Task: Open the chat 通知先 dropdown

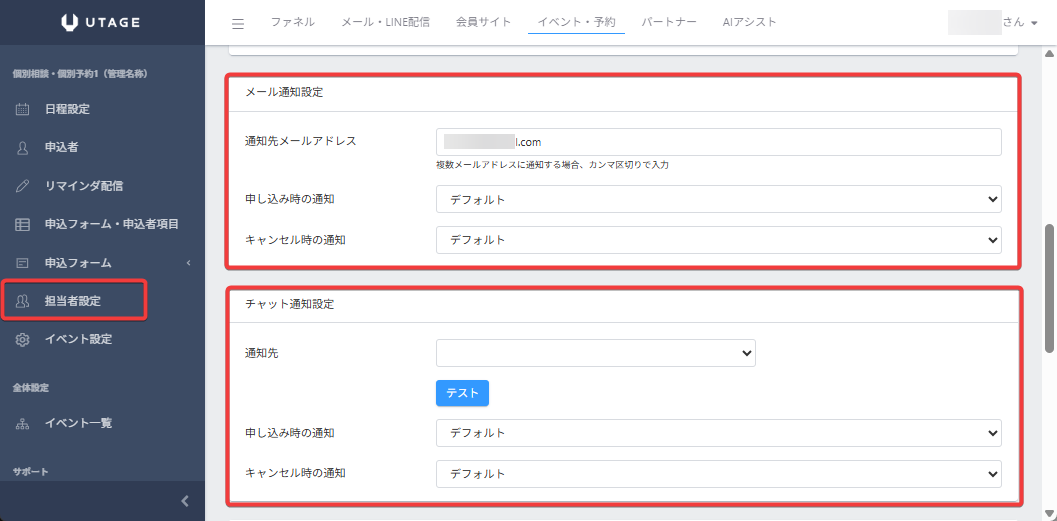Action: point(595,353)
